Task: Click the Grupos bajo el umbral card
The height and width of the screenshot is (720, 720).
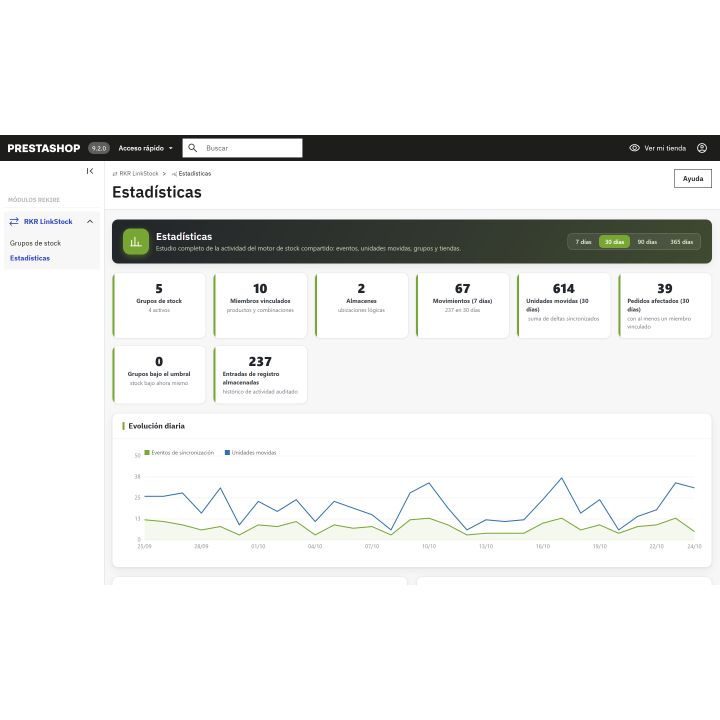Action: [x=159, y=375]
